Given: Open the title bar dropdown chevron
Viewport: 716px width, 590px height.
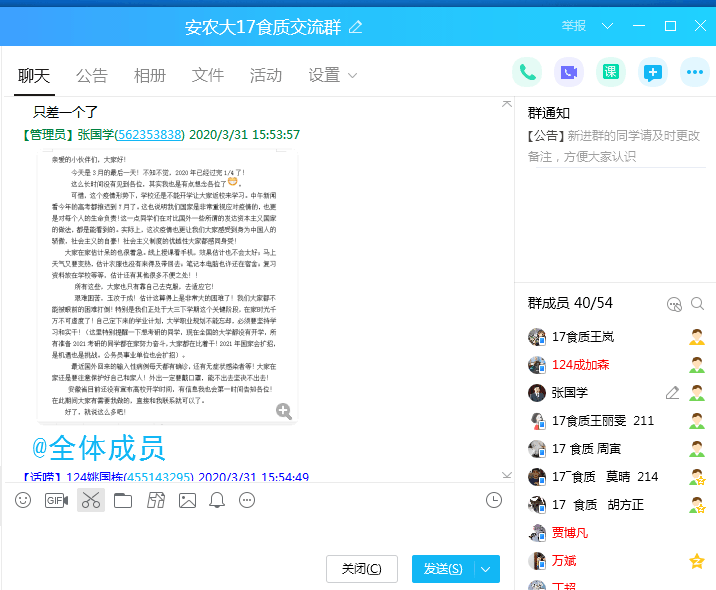Looking at the screenshot, I should click(x=606, y=26).
